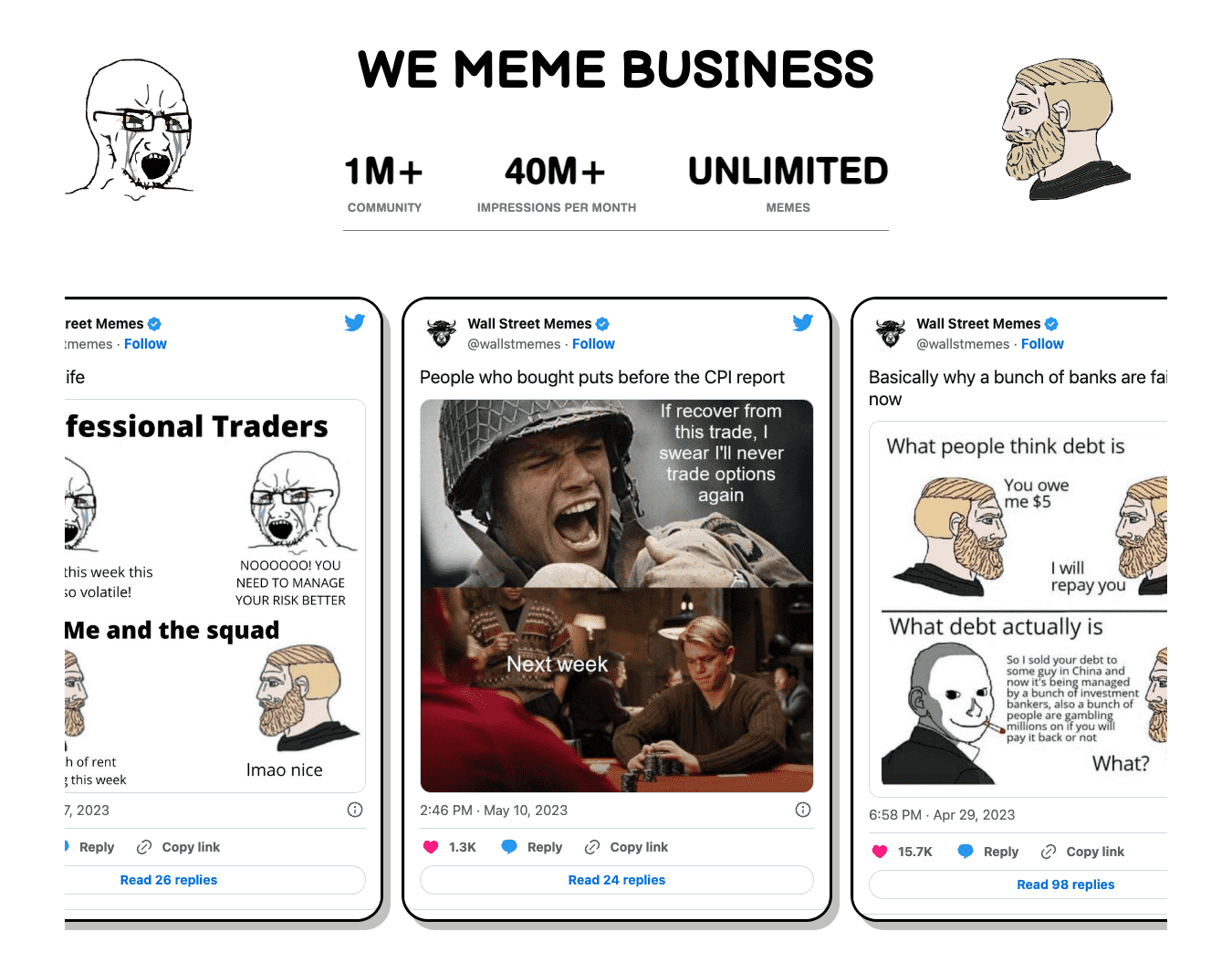Follow wallstmemes on the CPI report tweet

click(x=593, y=344)
